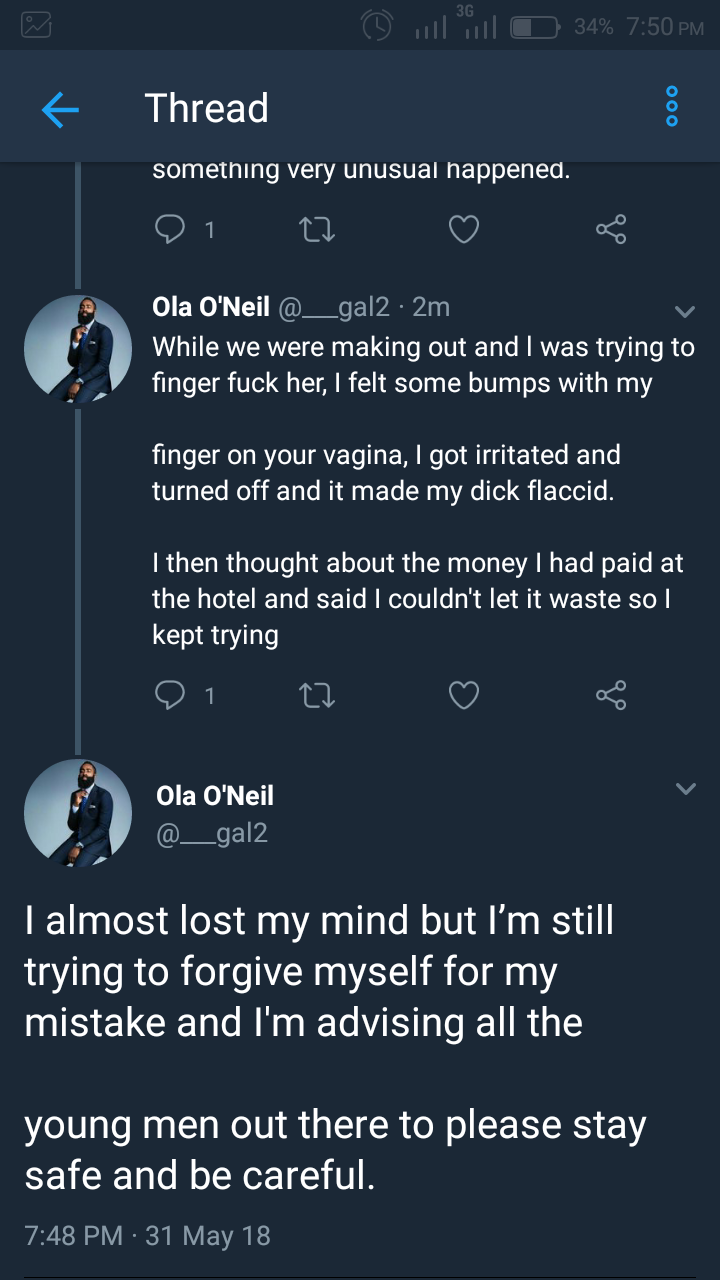The width and height of the screenshot is (720, 1280).
Task: Tap the Thread title in the header
Action: (x=206, y=108)
